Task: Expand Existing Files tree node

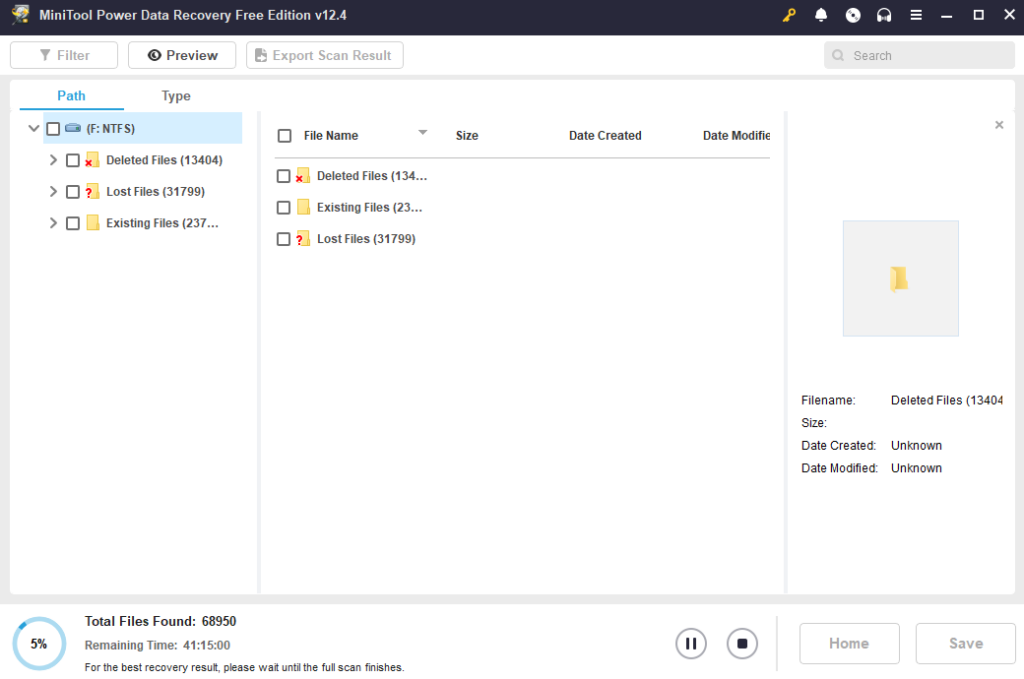Action: 53,223
